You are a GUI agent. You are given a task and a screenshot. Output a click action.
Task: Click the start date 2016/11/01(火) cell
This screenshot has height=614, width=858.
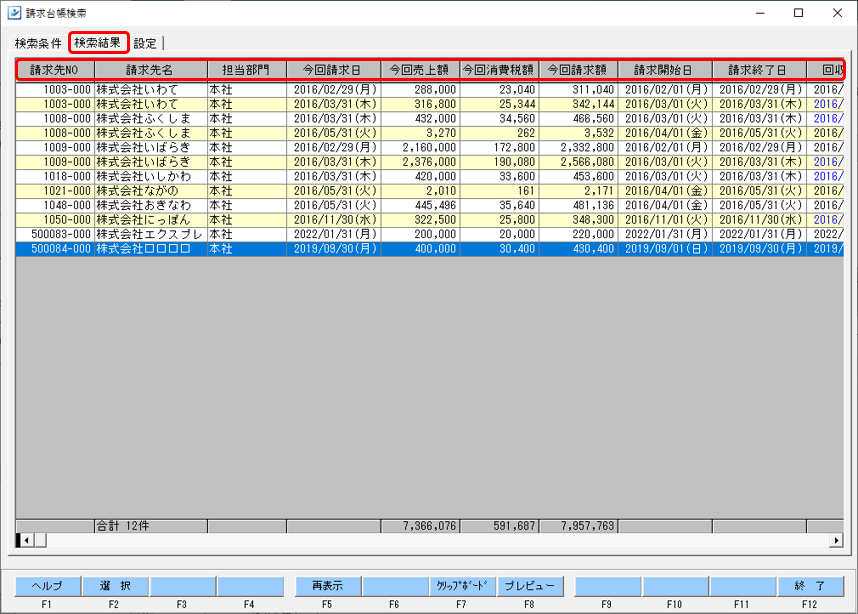[665, 220]
